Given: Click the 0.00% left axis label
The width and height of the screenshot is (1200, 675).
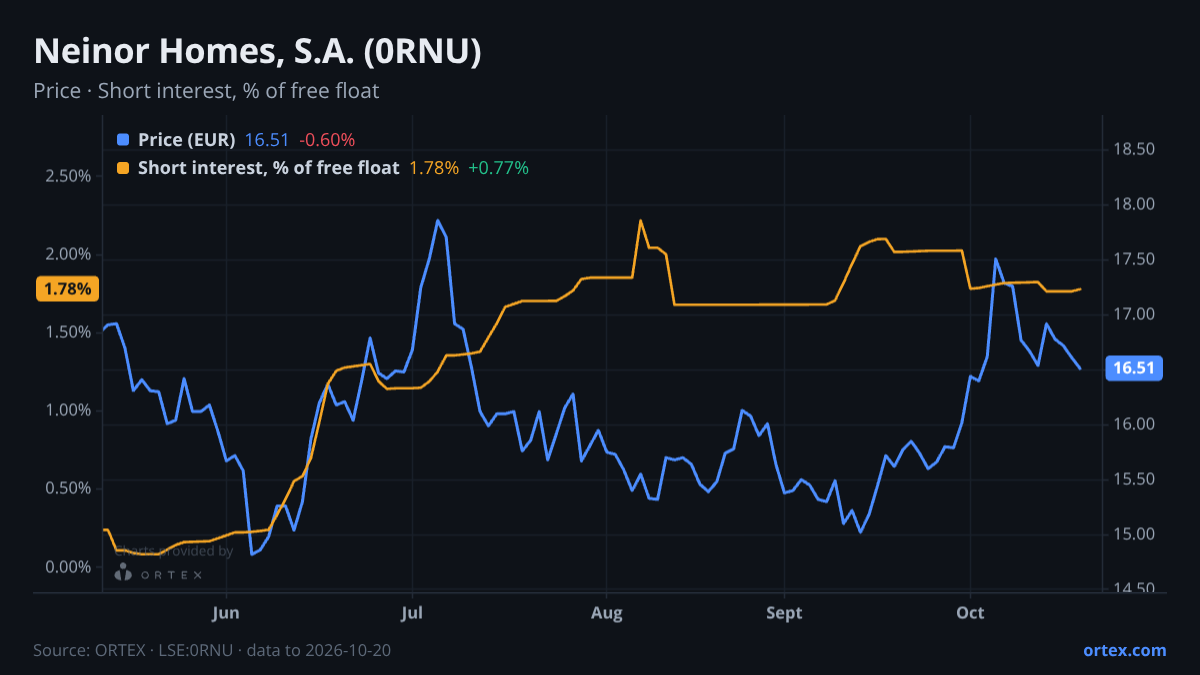Looking at the screenshot, I should pyautogui.click(x=69, y=567).
